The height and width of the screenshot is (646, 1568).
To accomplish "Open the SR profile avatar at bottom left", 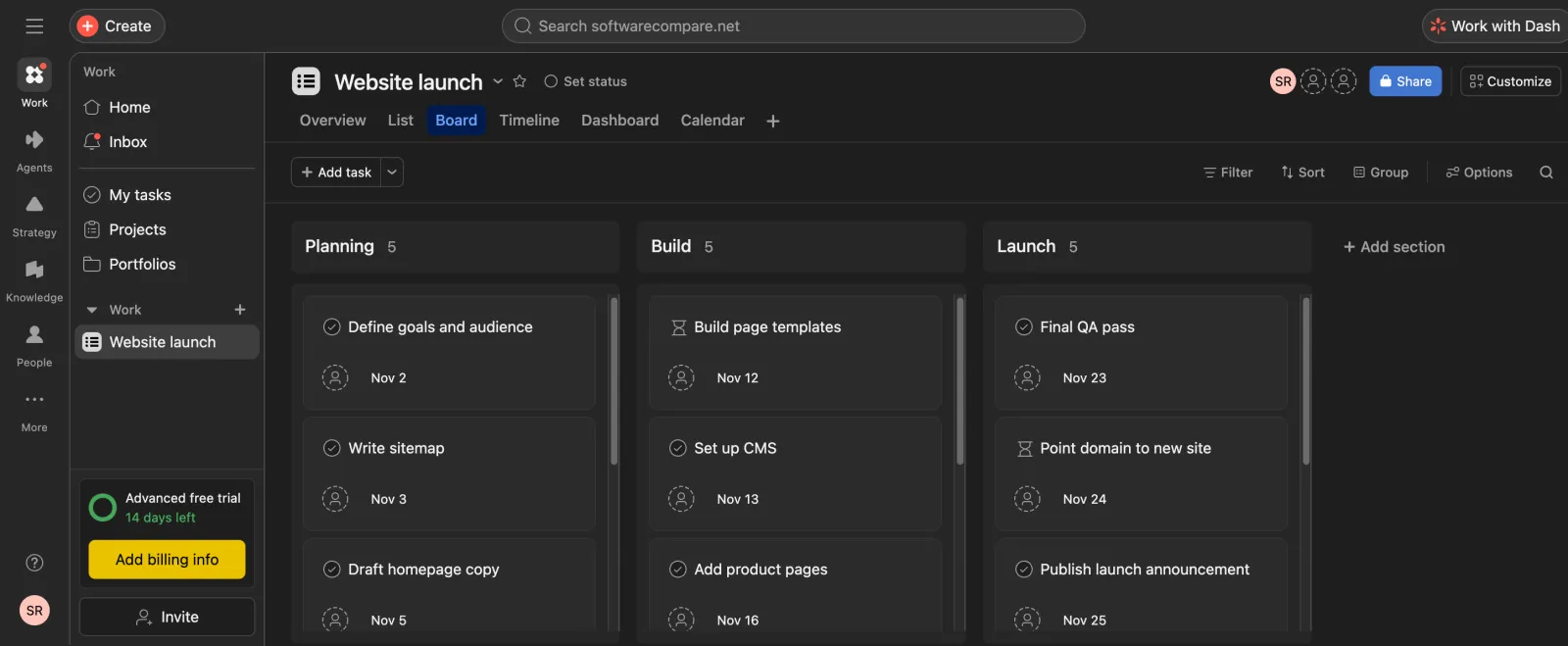I will click(x=34, y=611).
